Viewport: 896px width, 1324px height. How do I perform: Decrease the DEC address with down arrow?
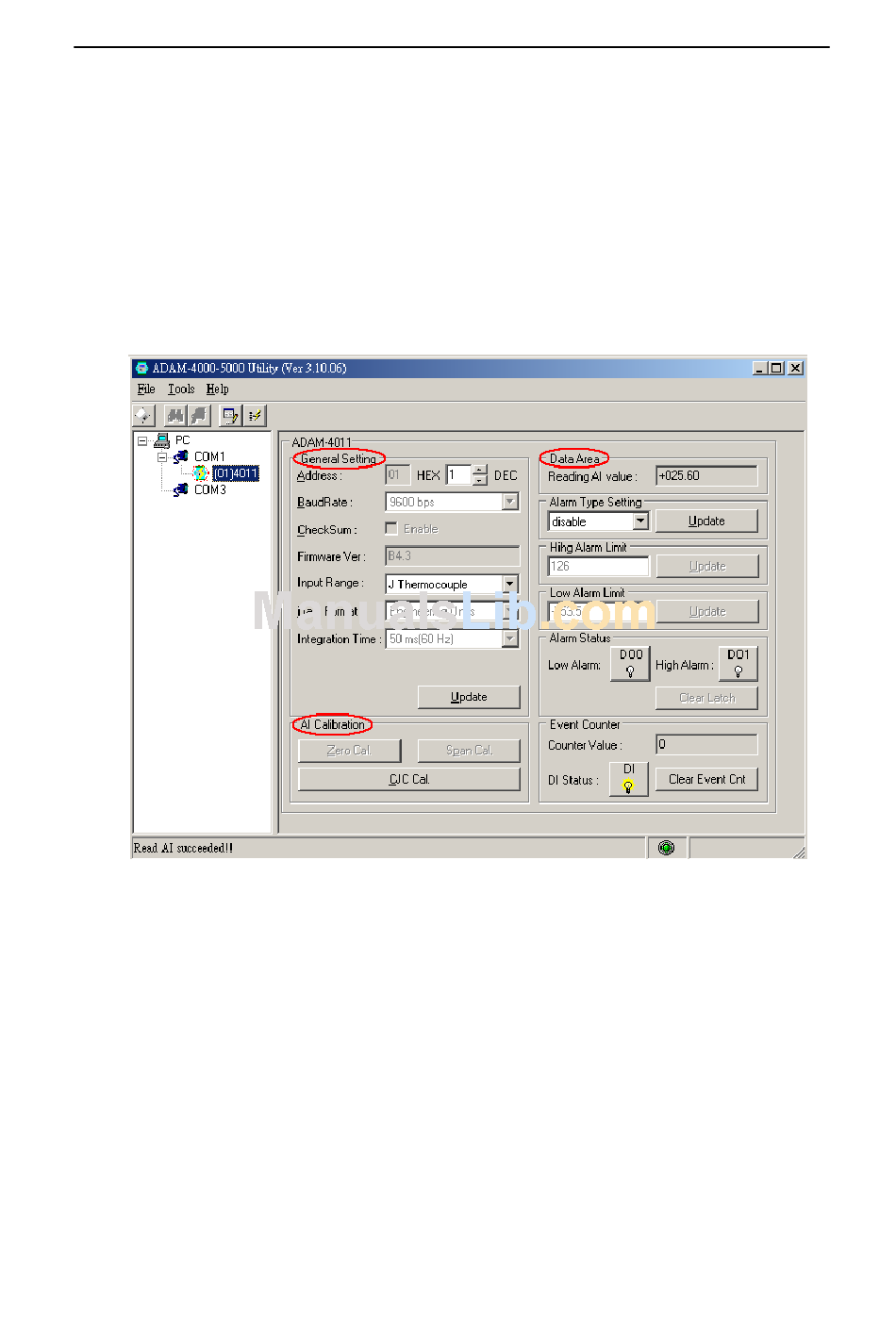[480, 480]
